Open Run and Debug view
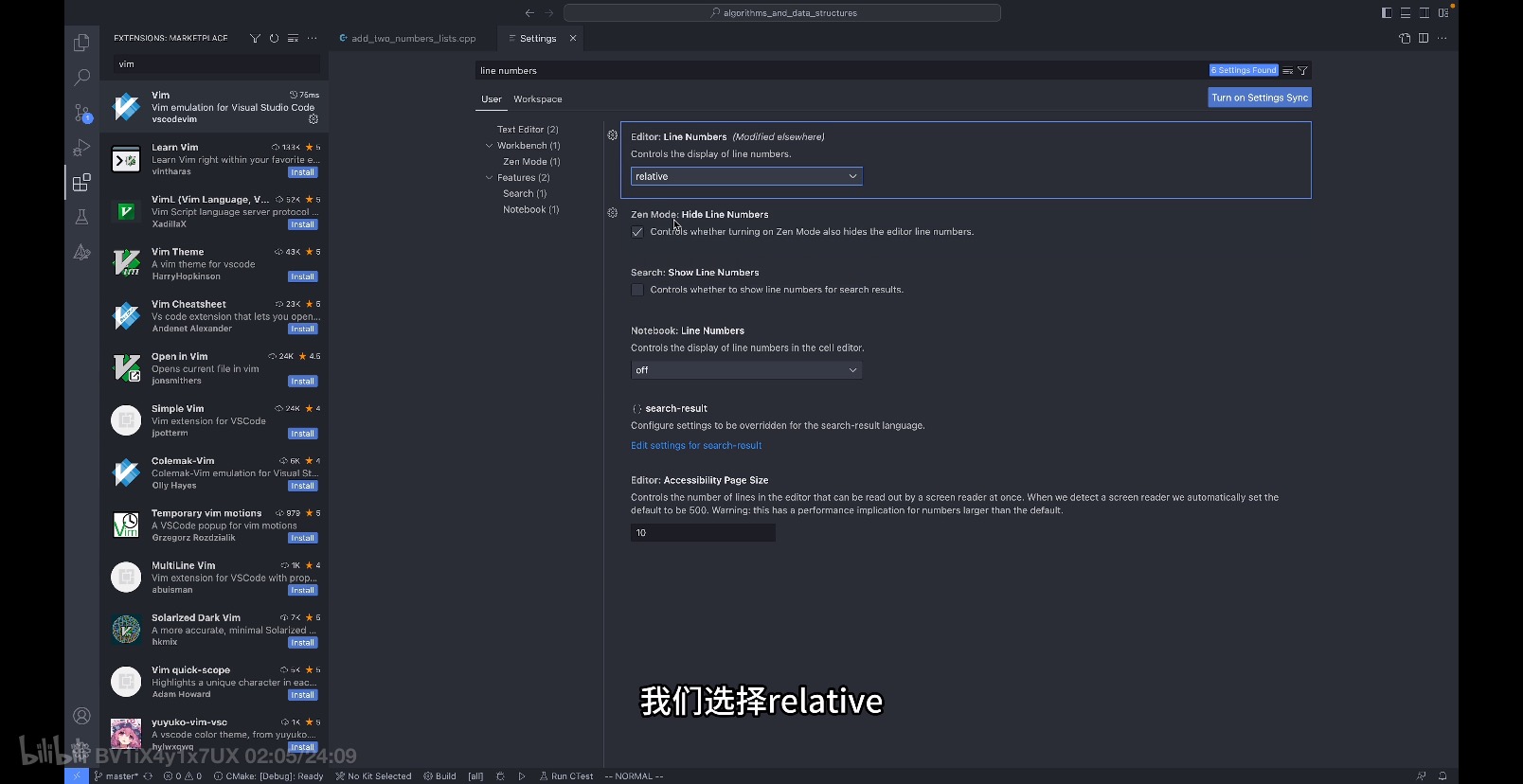Viewport: 1523px width, 784px height. click(x=81, y=148)
